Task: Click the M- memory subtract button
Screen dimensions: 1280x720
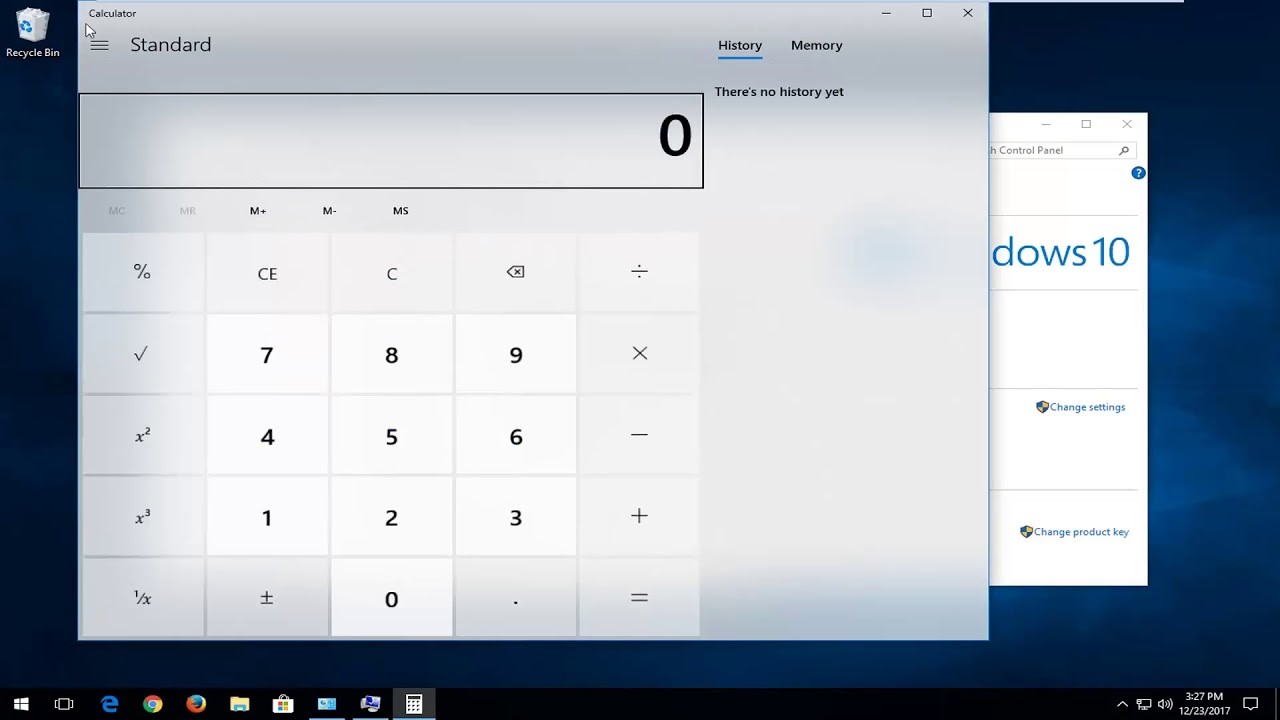Action: pyautogui.click(x=329, y=211)
